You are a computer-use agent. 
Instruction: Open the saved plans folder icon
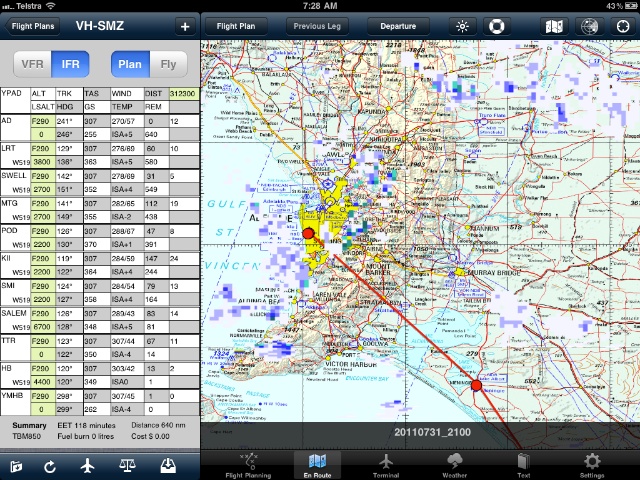(16, 466)
